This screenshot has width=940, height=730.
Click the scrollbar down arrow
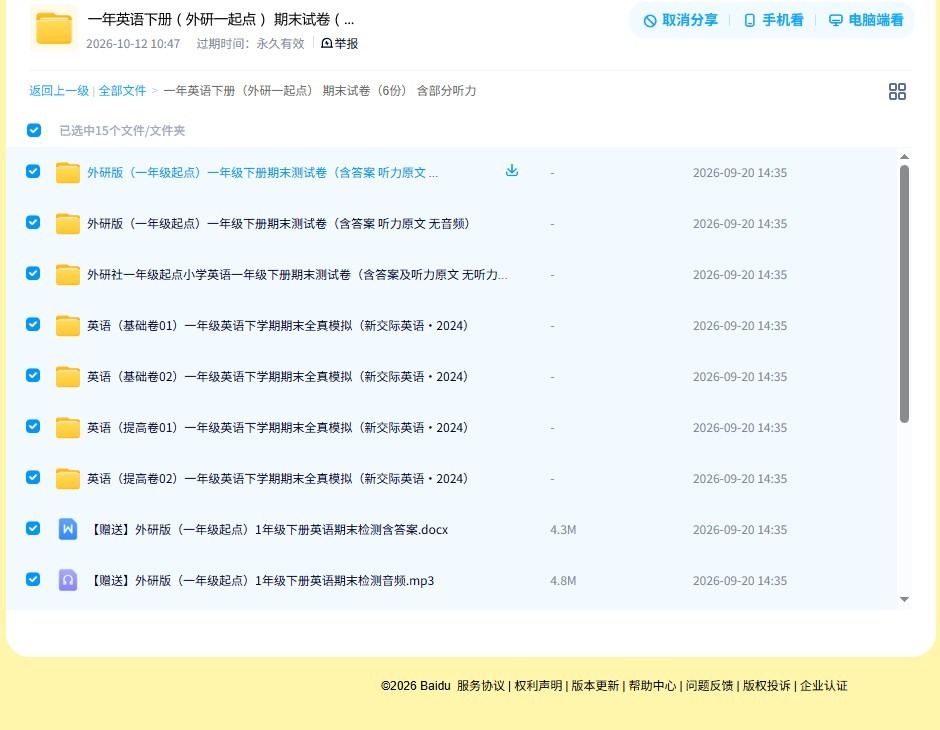[x=905, y=599]
